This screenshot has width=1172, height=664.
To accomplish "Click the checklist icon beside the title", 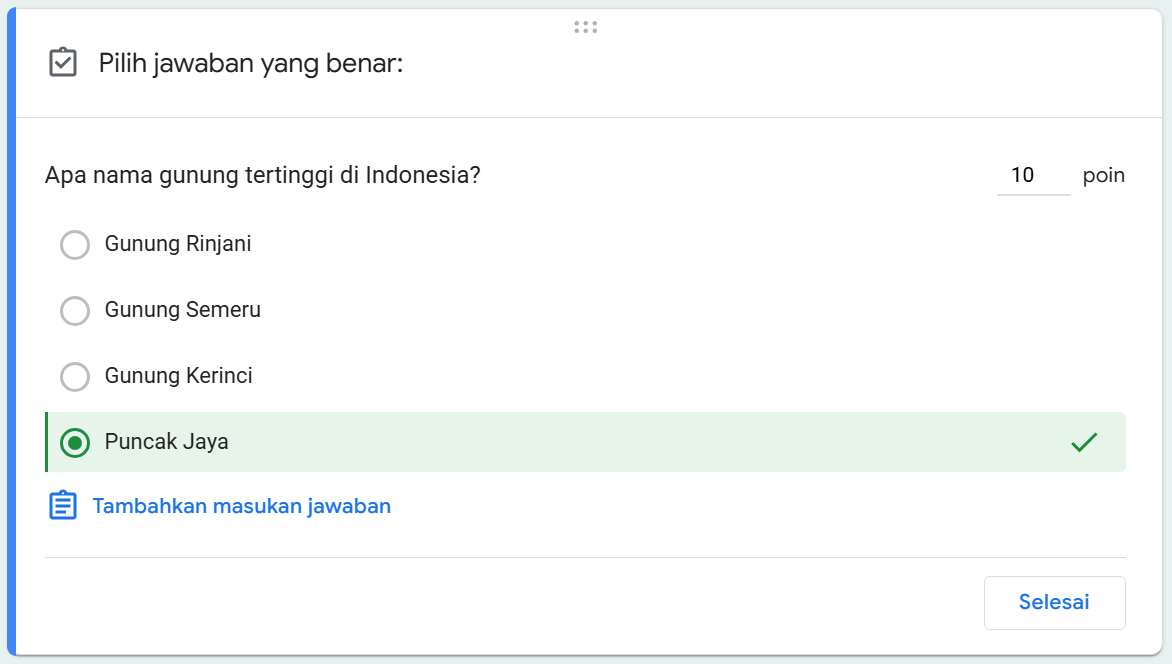I will pos(63,62).
